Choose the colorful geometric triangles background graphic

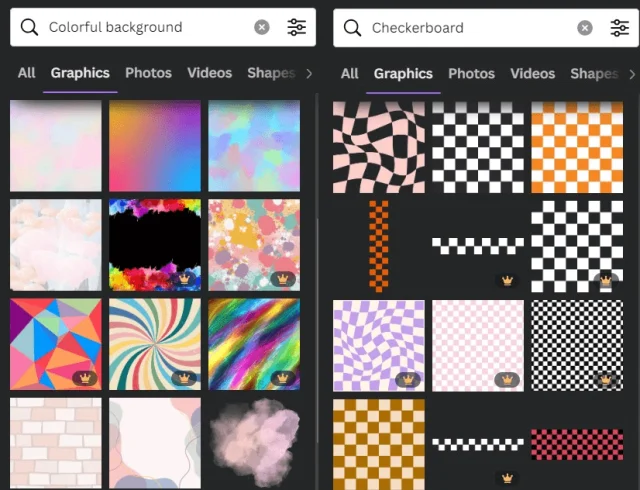point(56,344)
